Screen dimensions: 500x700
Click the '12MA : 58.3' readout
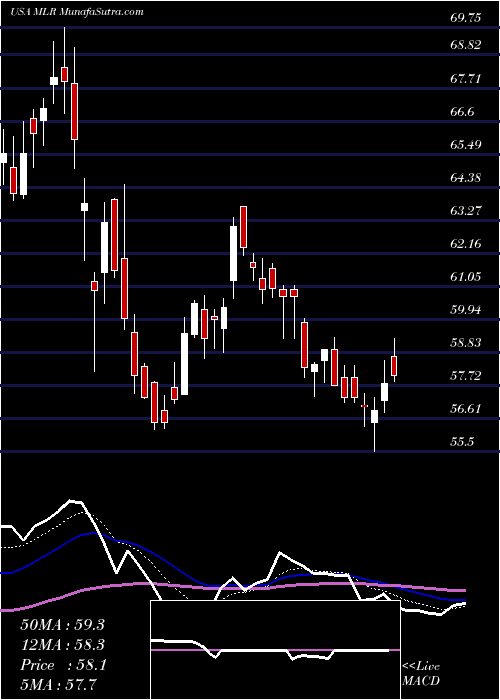62,645
